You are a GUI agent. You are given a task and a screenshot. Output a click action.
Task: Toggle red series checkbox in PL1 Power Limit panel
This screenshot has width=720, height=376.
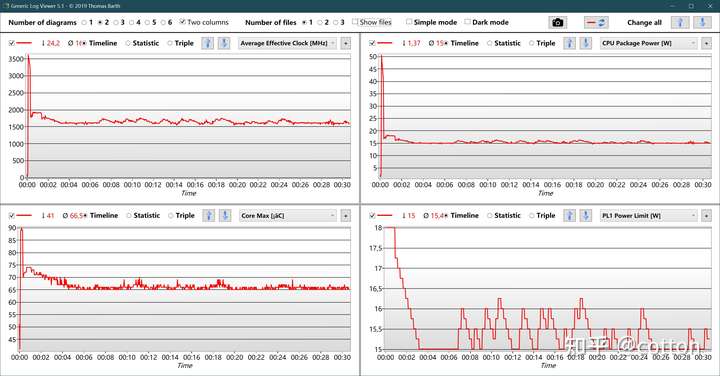click(372, 215)
